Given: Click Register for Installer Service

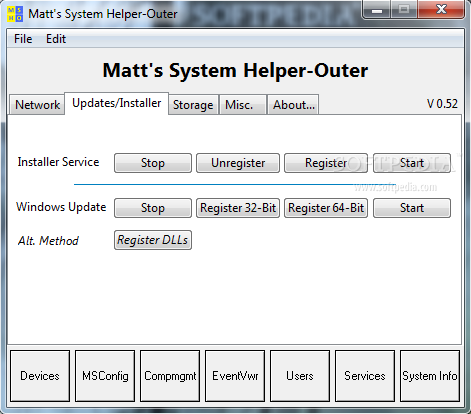Looking at the screenshot, I should coord(326,163).
